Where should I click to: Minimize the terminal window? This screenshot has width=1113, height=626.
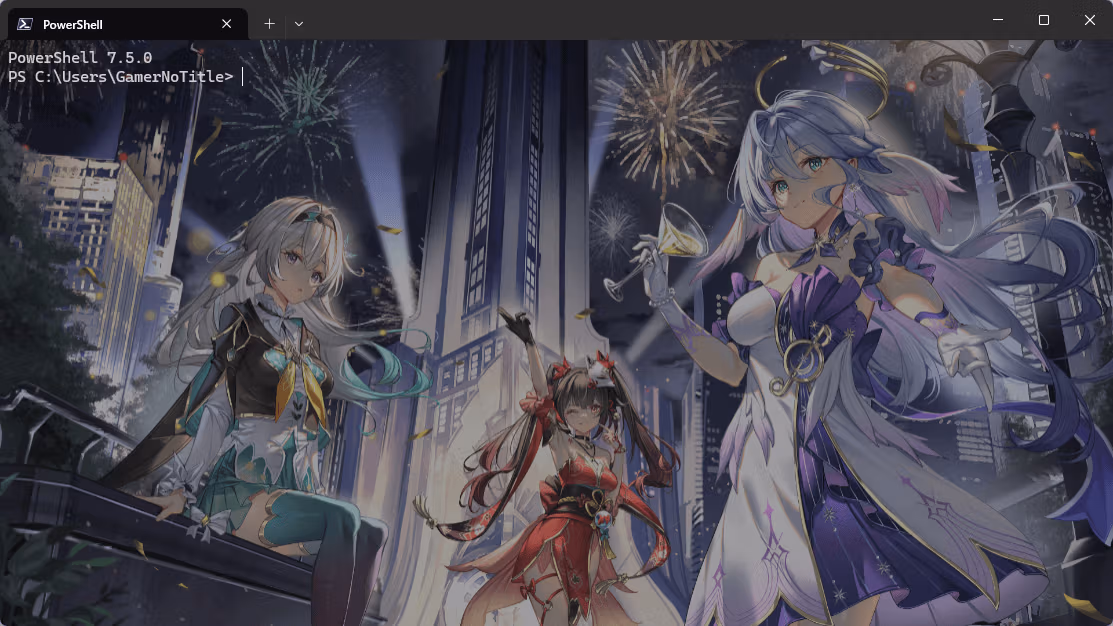(998, 20)
